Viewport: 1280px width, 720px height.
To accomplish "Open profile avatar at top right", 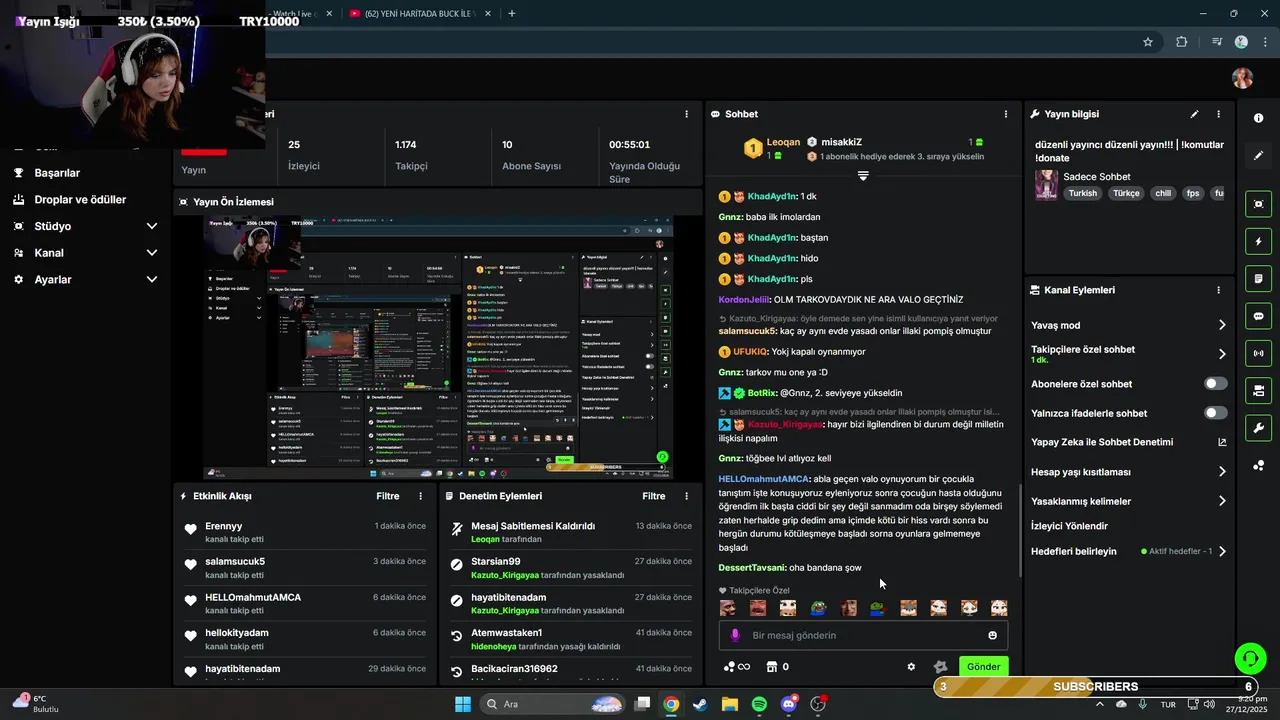I will pos(1242,78).
